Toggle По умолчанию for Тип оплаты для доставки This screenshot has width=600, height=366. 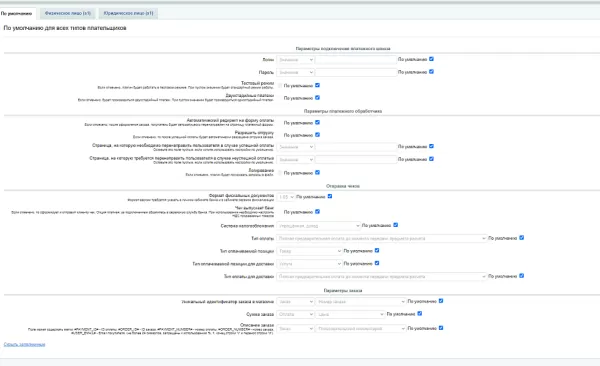click(522, 276)
